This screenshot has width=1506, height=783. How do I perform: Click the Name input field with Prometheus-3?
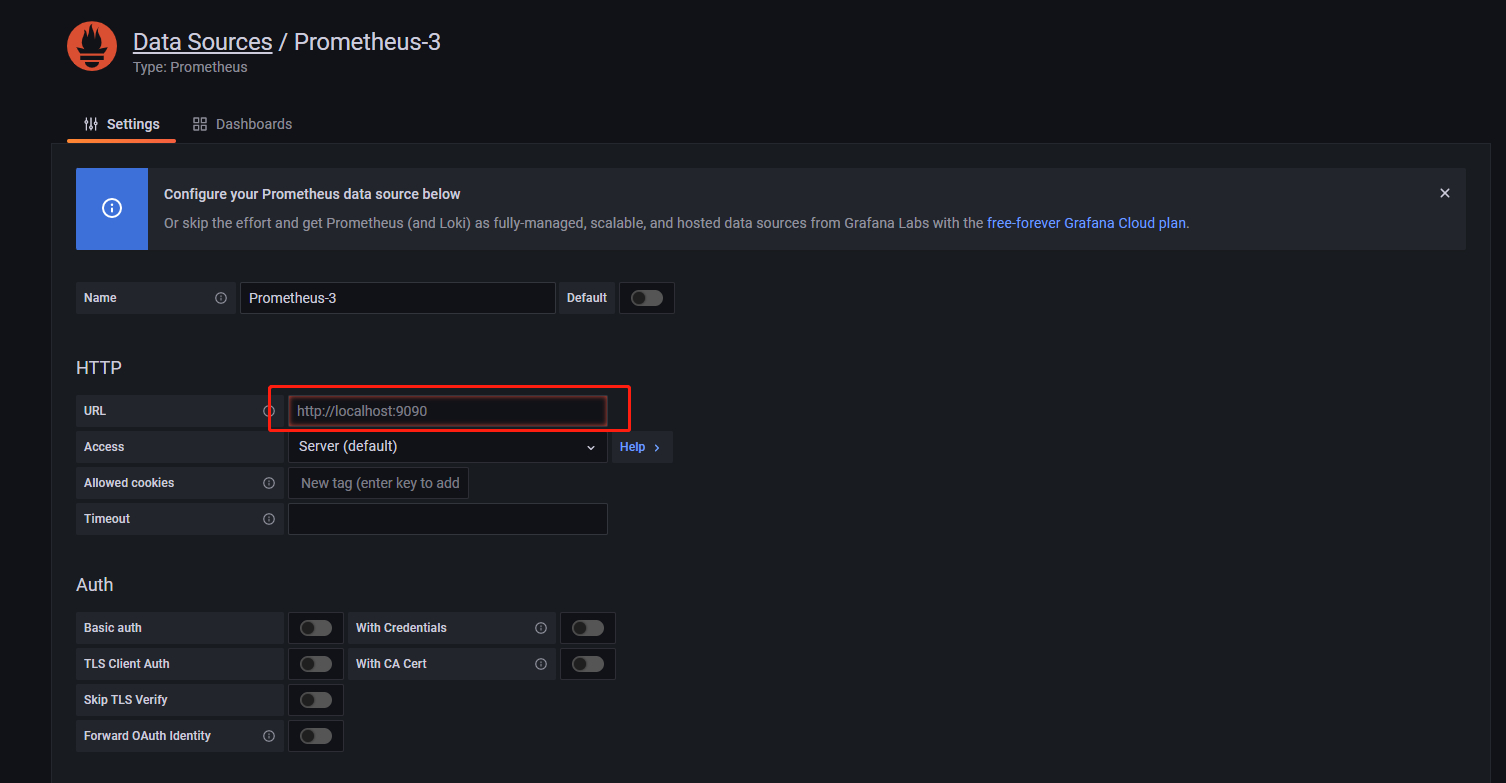point(398,298)
